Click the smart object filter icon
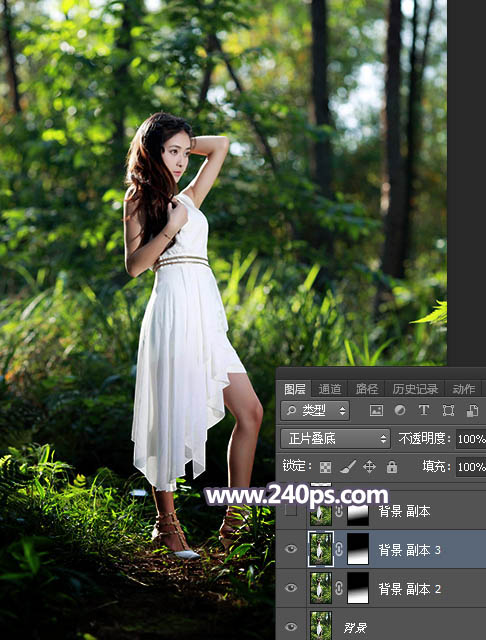Image resolution: width=486 pixels, height=640 pixels. (x=472, y=410)
